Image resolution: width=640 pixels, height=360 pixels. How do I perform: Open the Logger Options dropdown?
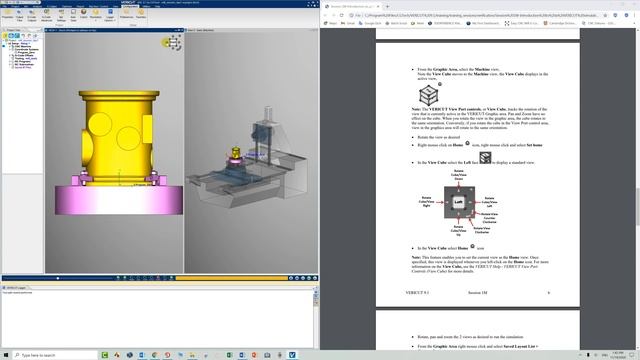pos(110,15)
